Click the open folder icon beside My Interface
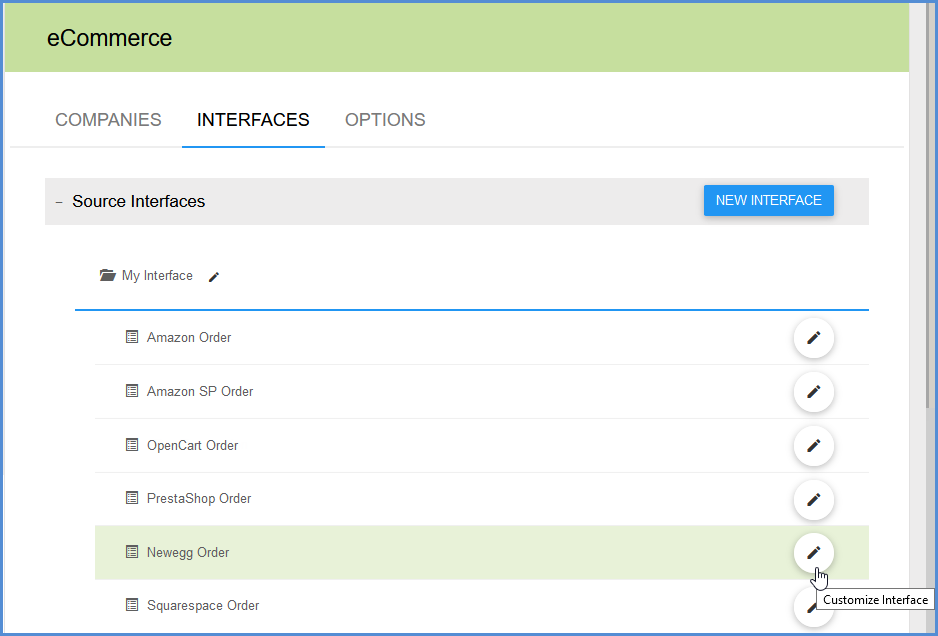The height and width of the screenshot is (636, 938). (x=108, y=276)
